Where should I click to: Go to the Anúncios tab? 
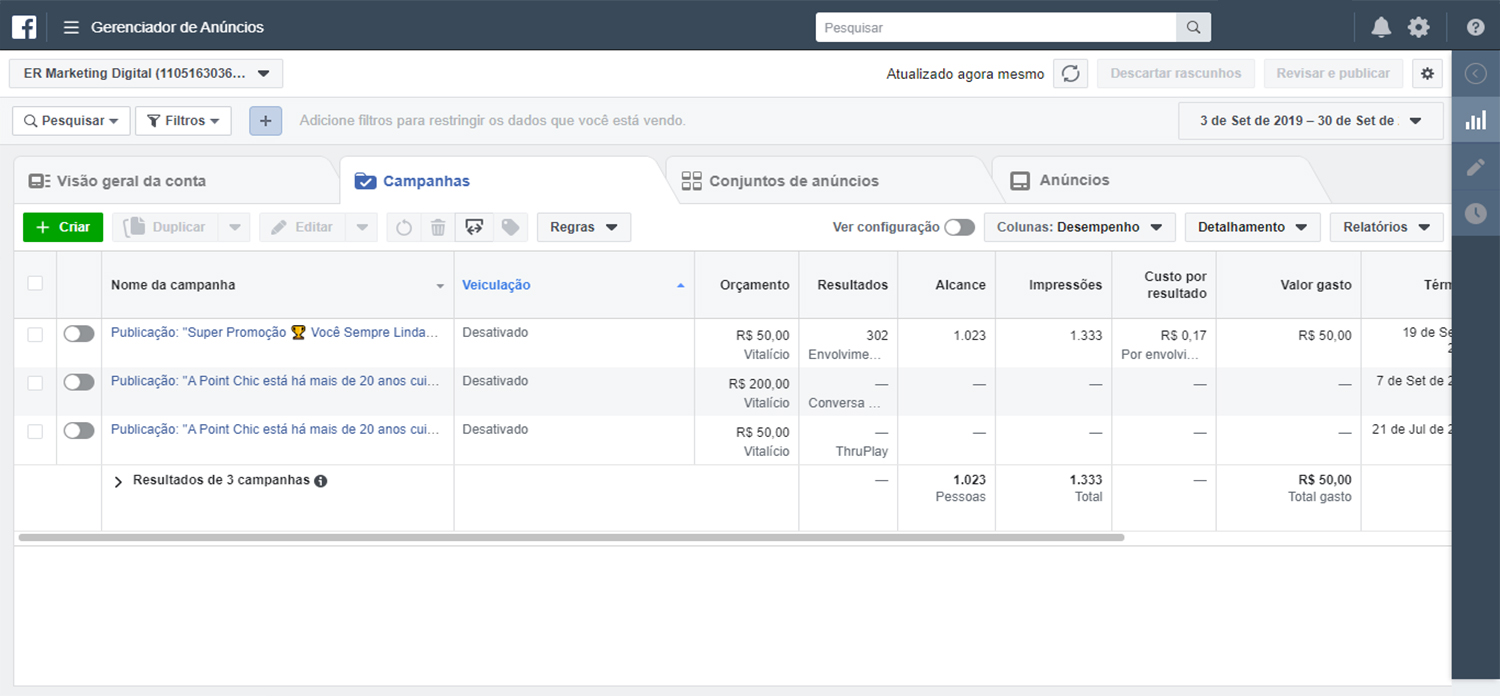pyautogui.click(x=1074, y=181)
